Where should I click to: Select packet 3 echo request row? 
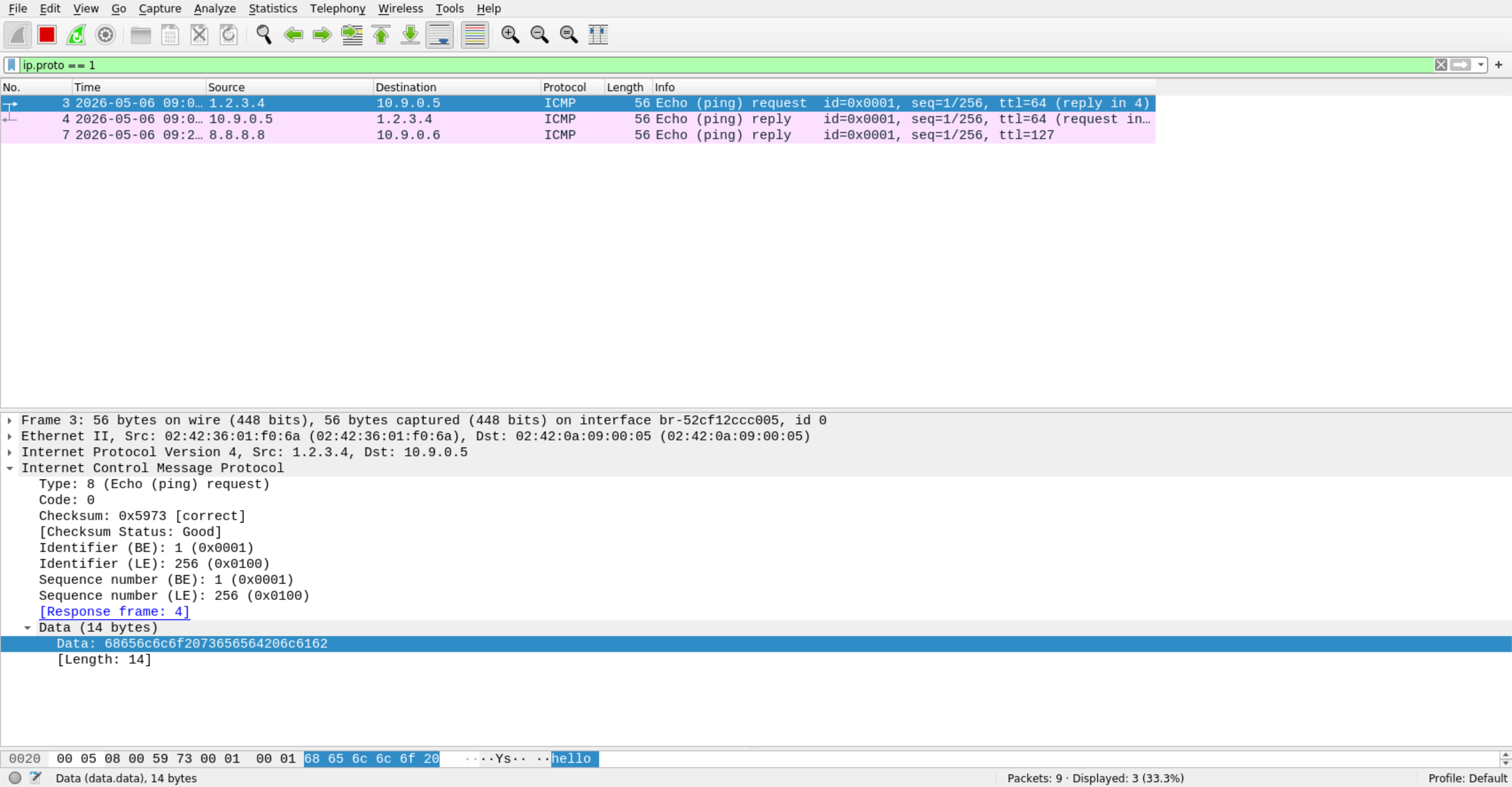(x=578, y=103)
